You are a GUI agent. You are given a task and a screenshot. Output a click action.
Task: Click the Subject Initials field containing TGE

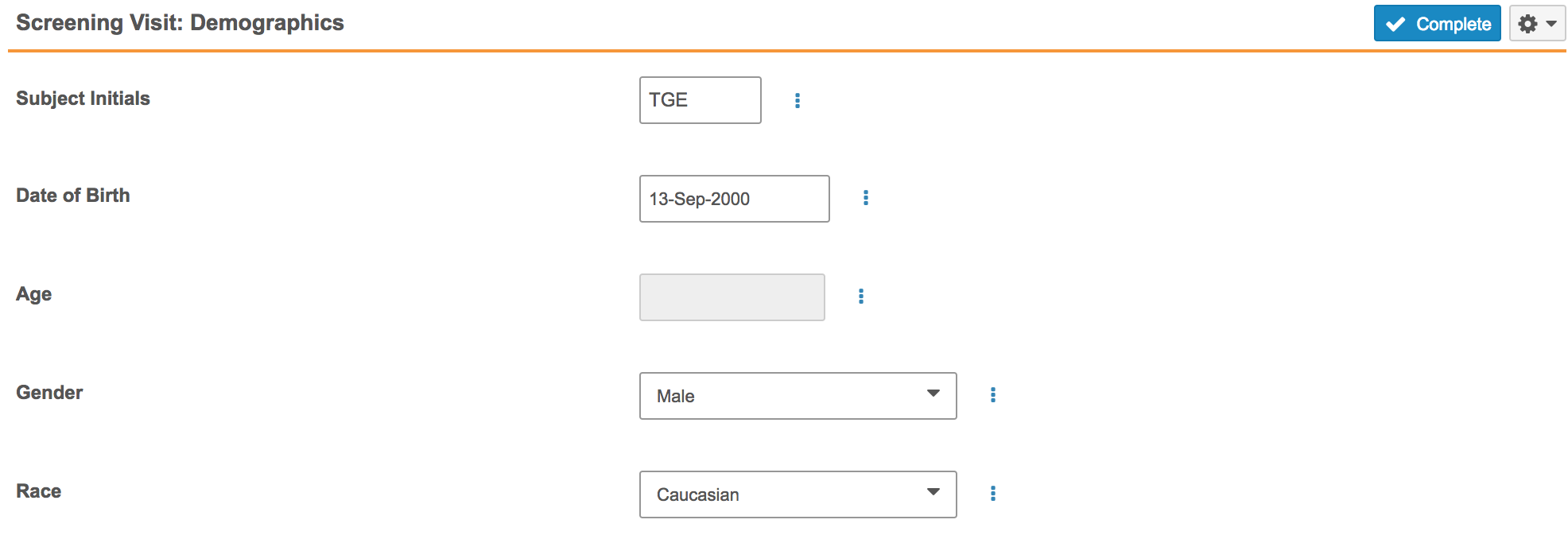pos(700,100)
